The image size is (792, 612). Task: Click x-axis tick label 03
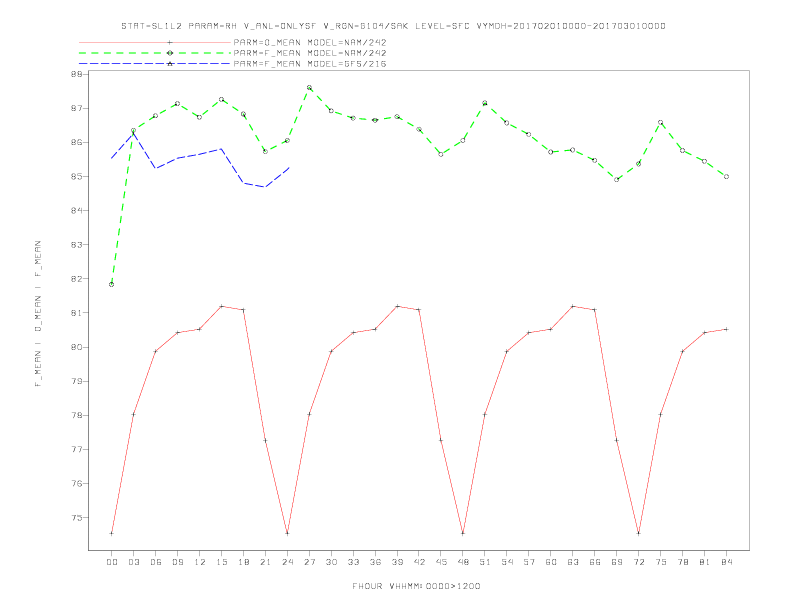pos(134,562)
